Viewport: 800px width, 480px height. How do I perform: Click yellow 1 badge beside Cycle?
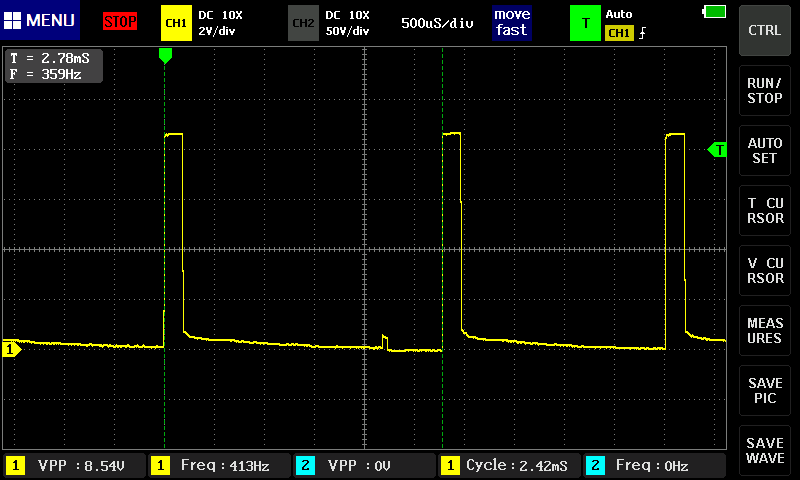(450, 465)
